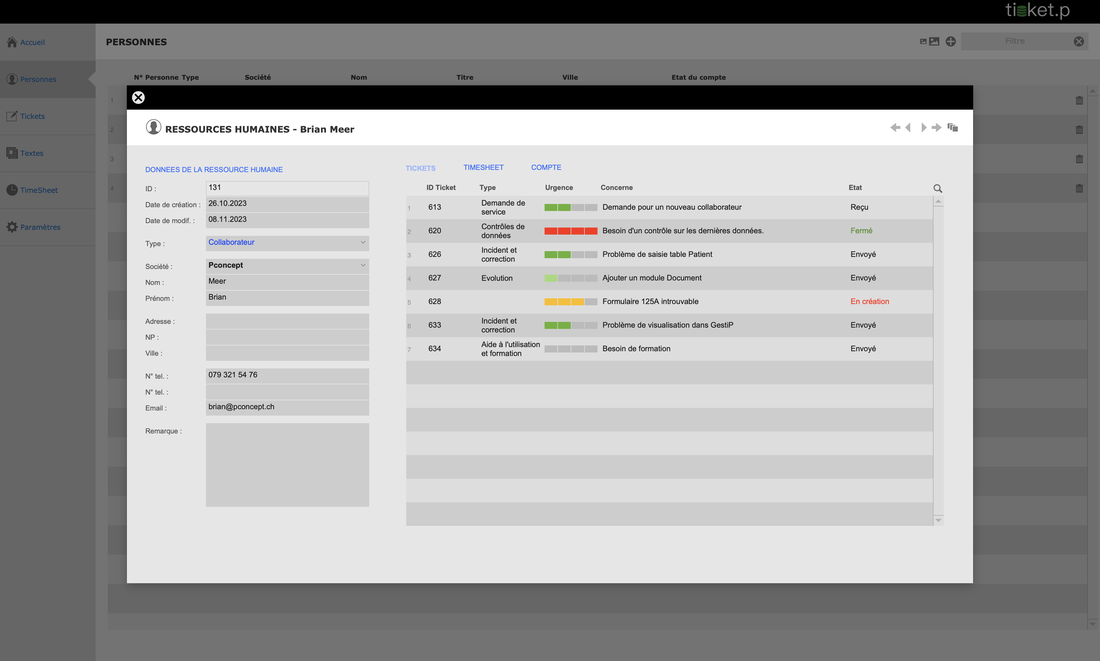Go to Paramètres in sidebar

pyautogui.click(x=40, y=227)
